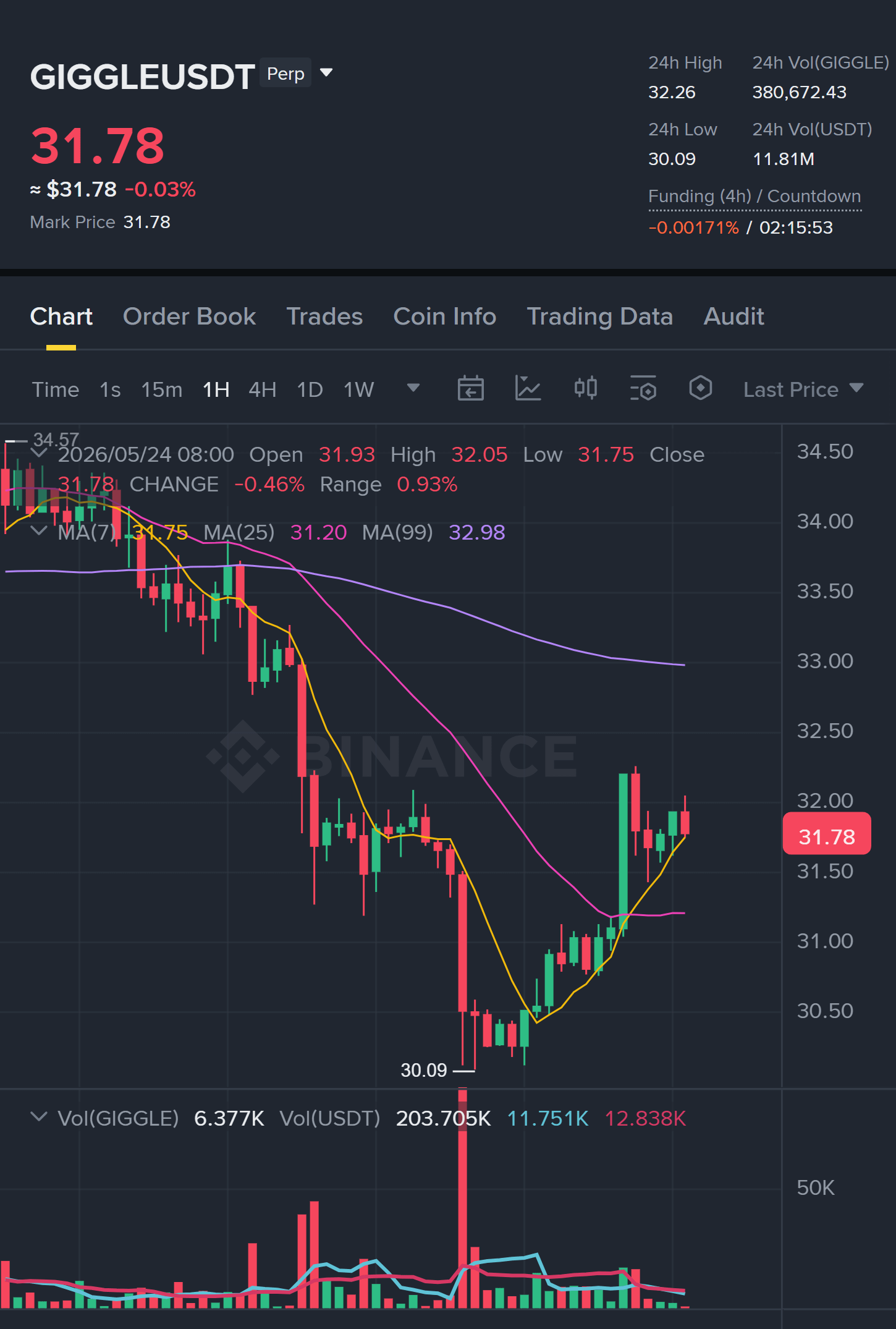Tap Mark Price 31.78 text
Screen dimensions: 896x1329
point(100,222)
